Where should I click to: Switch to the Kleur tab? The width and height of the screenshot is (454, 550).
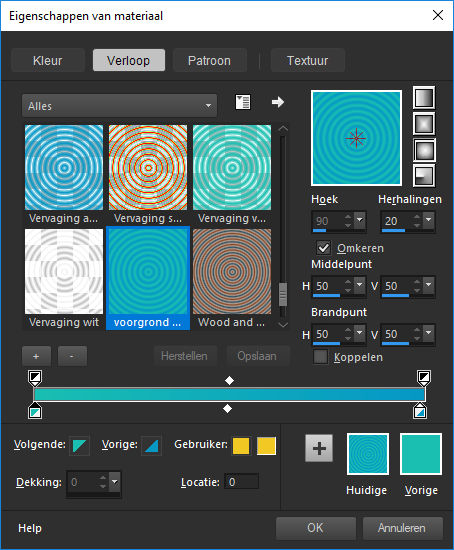tap(48, 60)
